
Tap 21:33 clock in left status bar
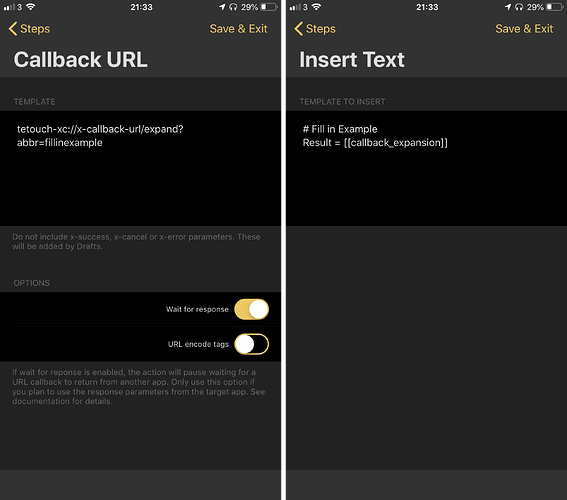[x=141, y=7]
